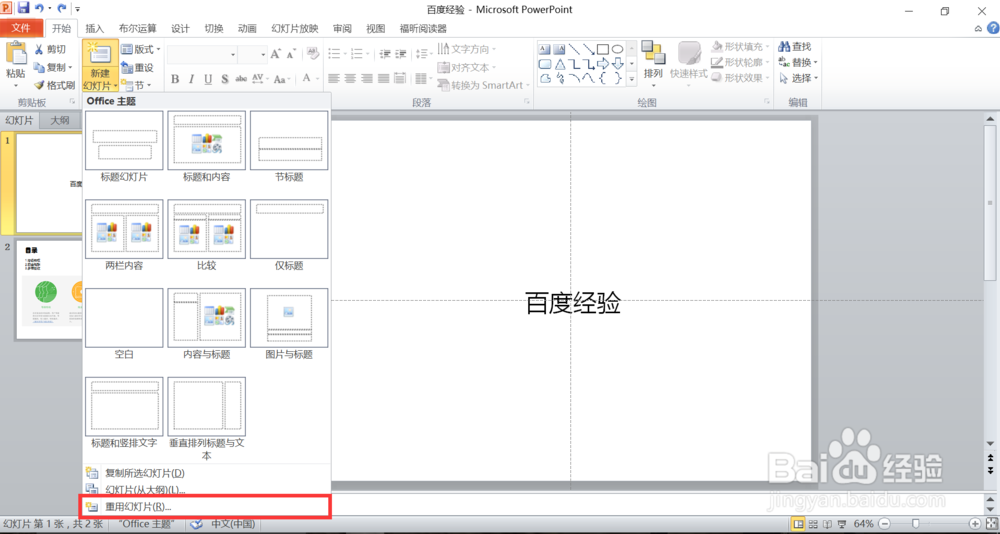
Task: Select the Text Box shape in gallery
Action: pos(545,49)
